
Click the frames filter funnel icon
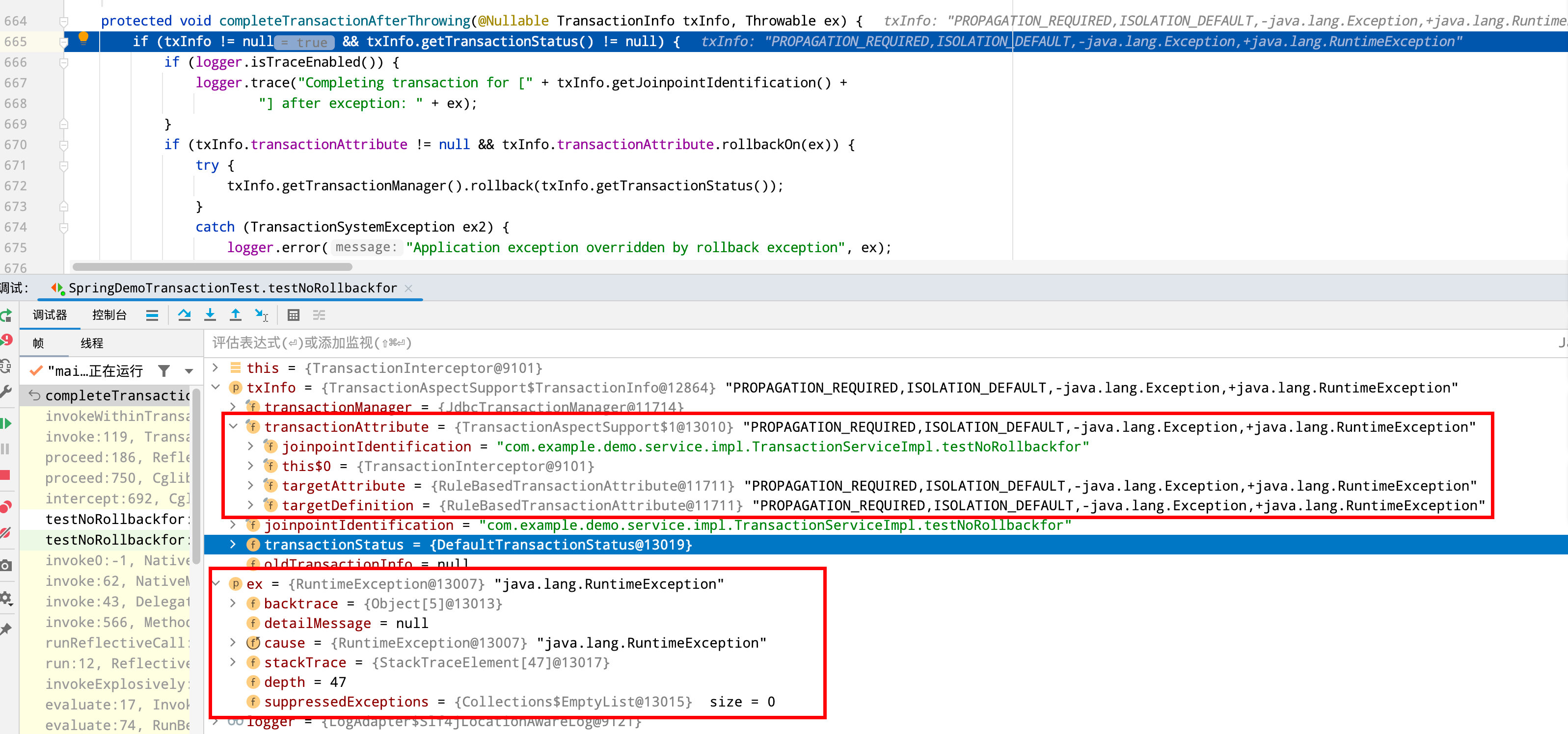pyautogui.click(x=164, y=370)
